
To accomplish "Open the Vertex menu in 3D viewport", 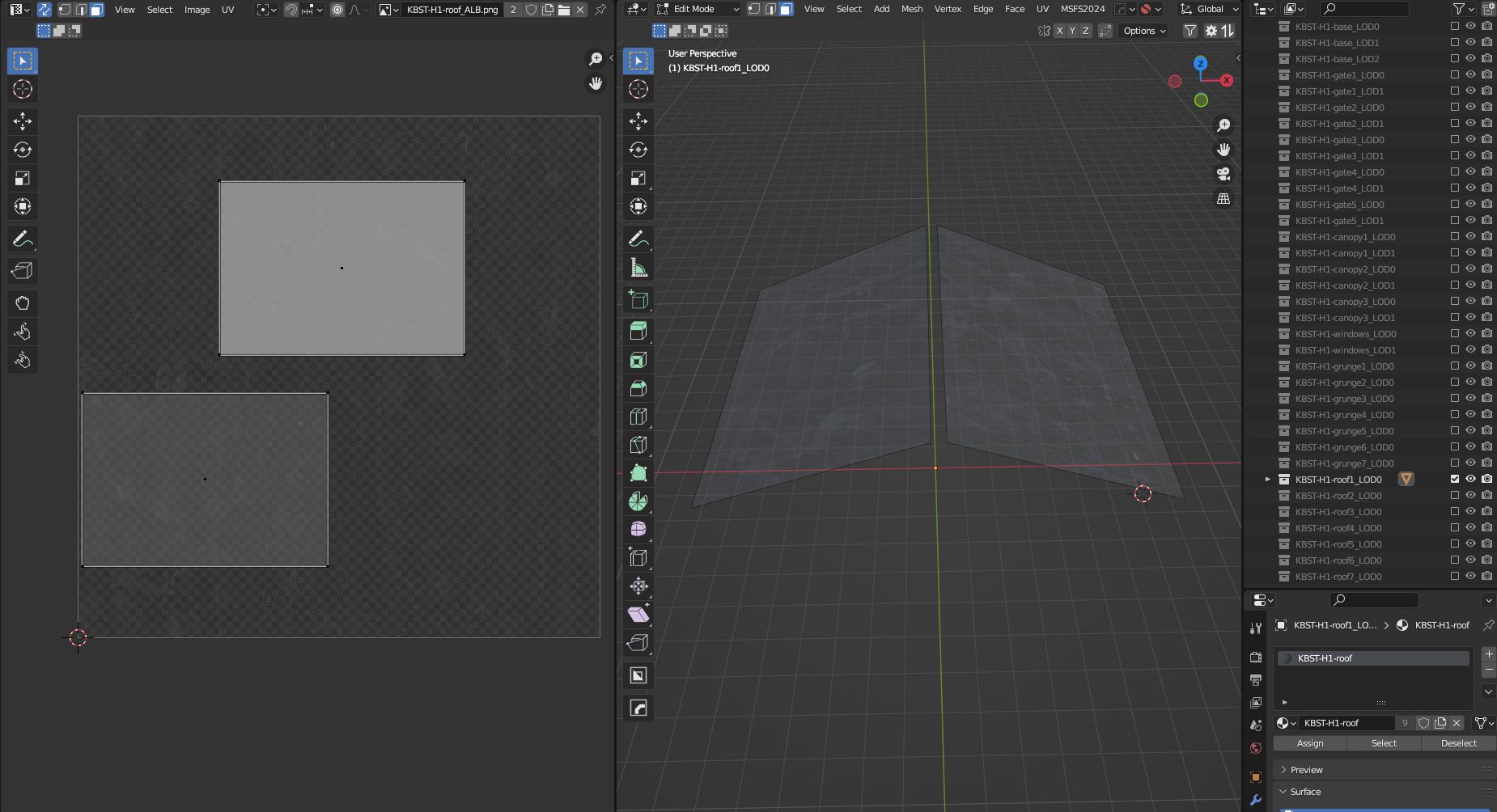I will pyautogui.click(x=948, y=9).
